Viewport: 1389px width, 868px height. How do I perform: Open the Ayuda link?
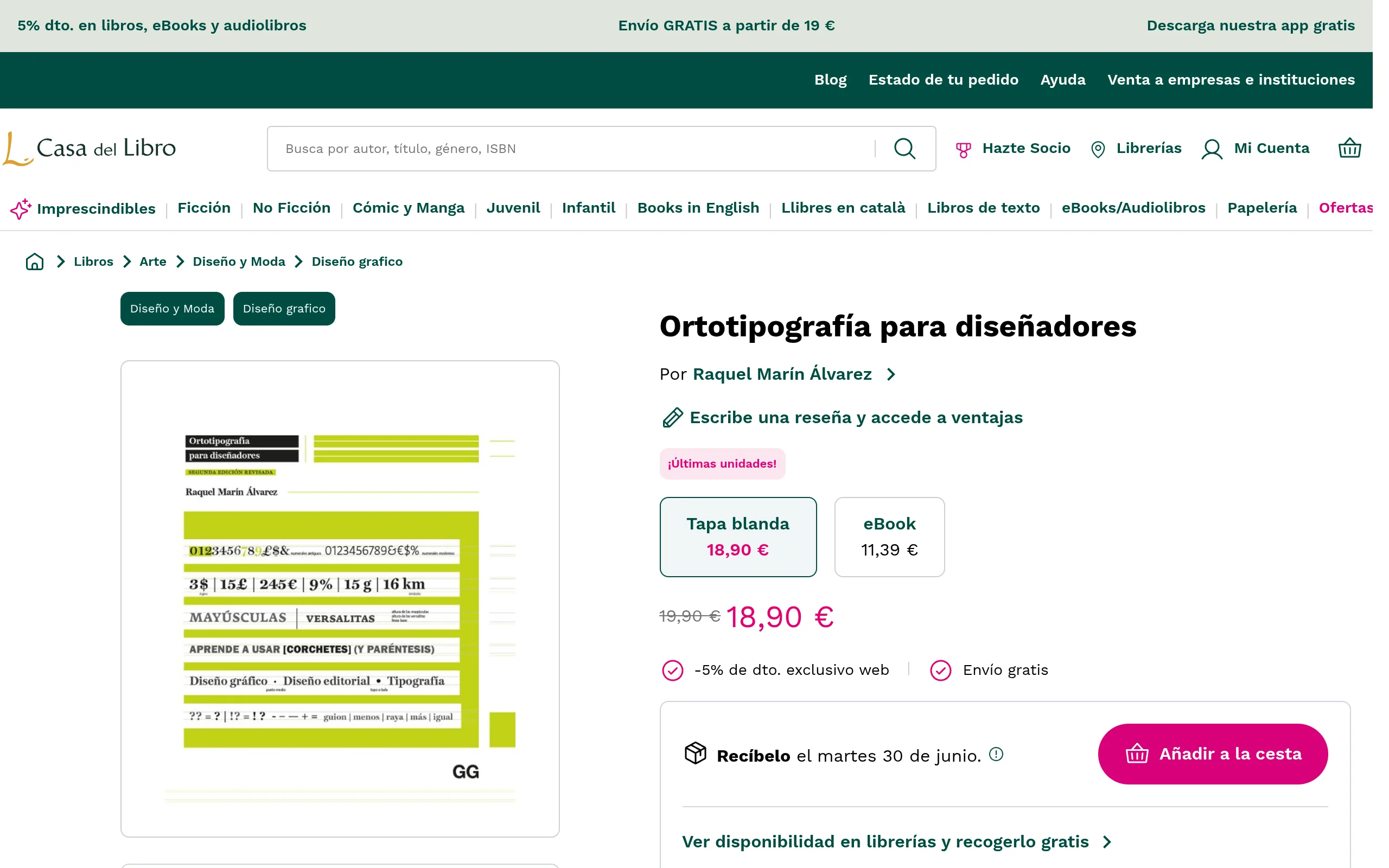pyautogui.click(x=1062, y=80)
